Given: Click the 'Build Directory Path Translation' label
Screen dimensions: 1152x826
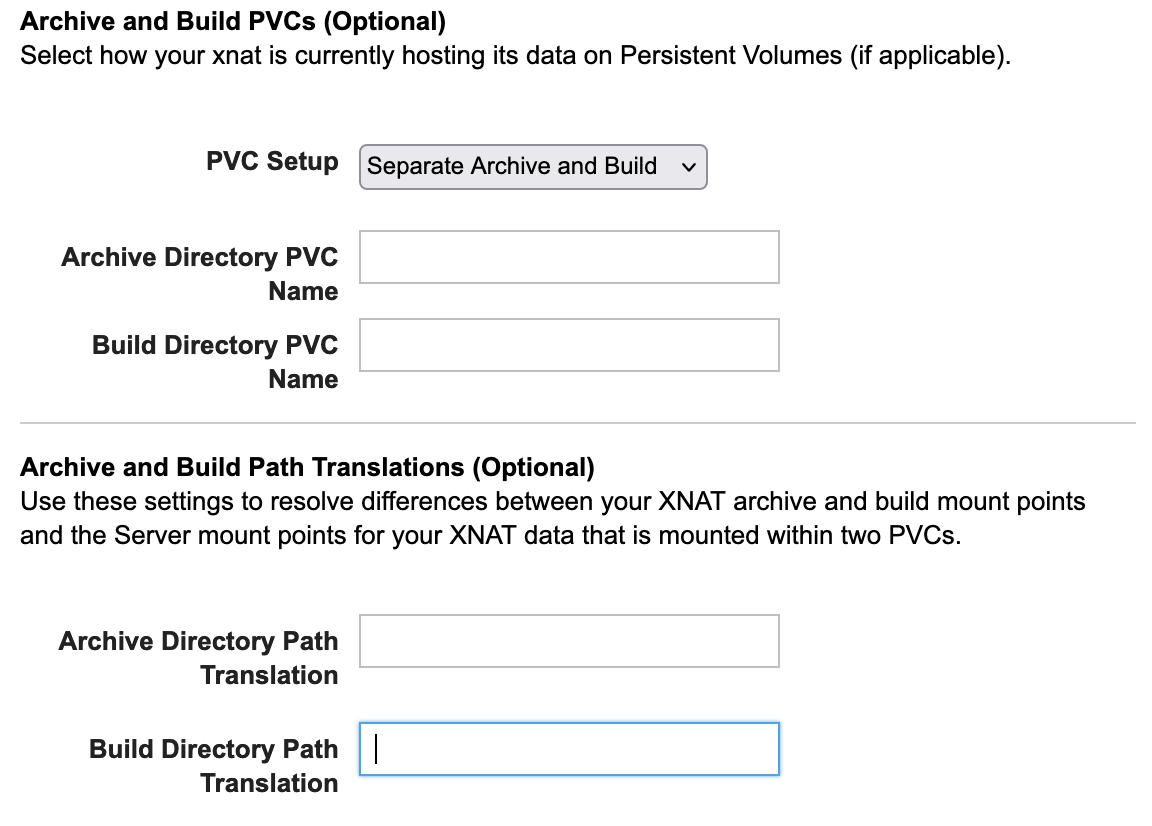Looking at the screenshot, I should pyautogui.click(x=213, y=766).
